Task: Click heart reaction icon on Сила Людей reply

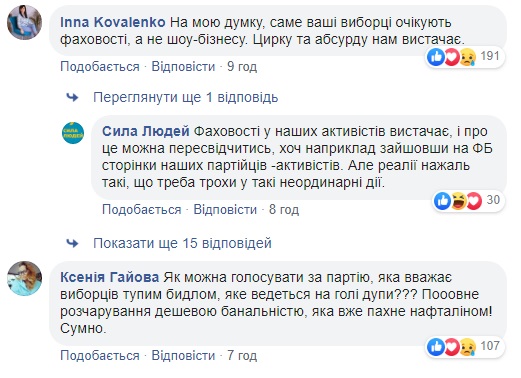Action: 474,201
